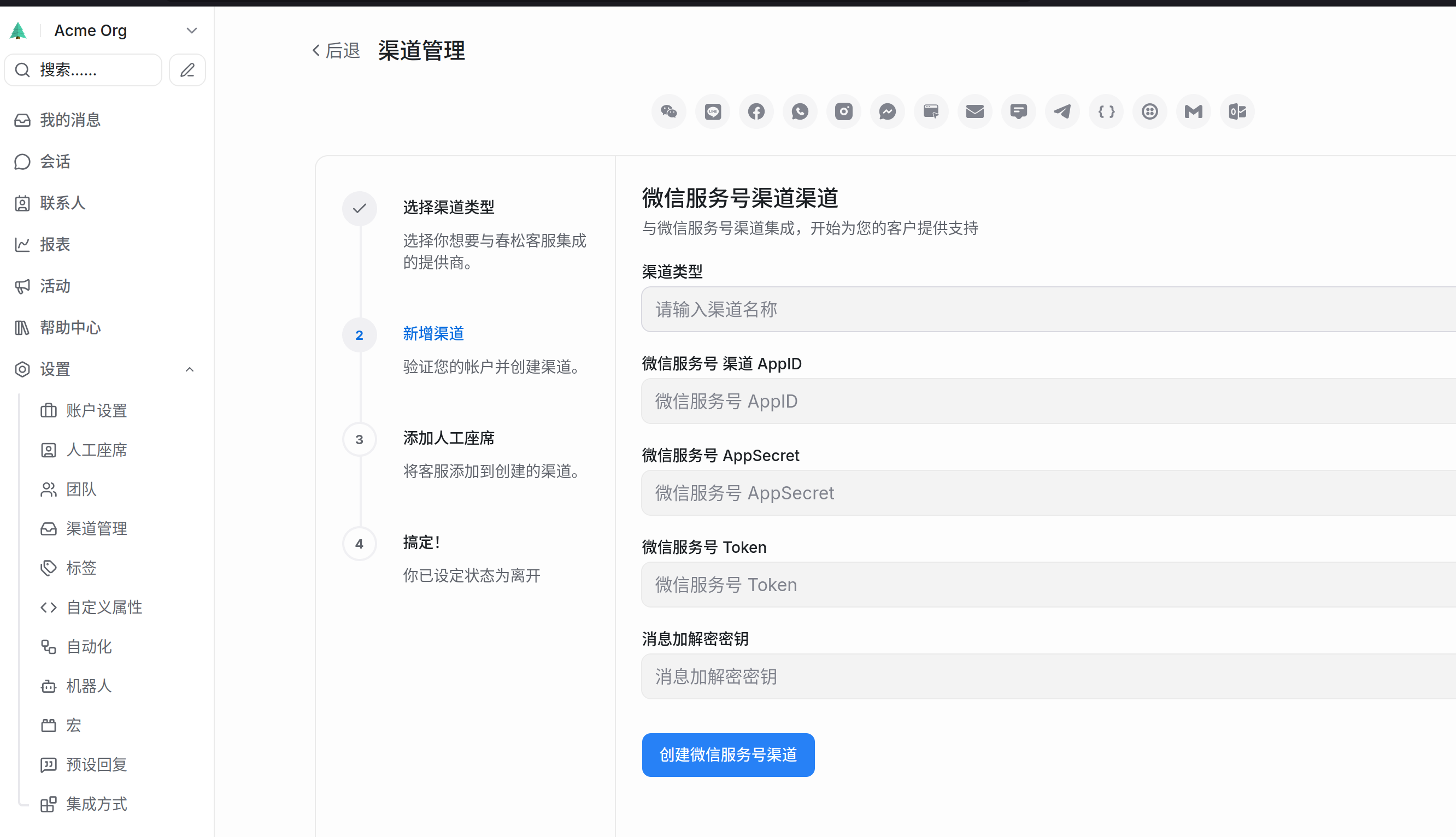Image resolution: width=1456 pixels, height=837 pixels.
Task: Open 机器人 bots settings
Action: click(89, 686)
